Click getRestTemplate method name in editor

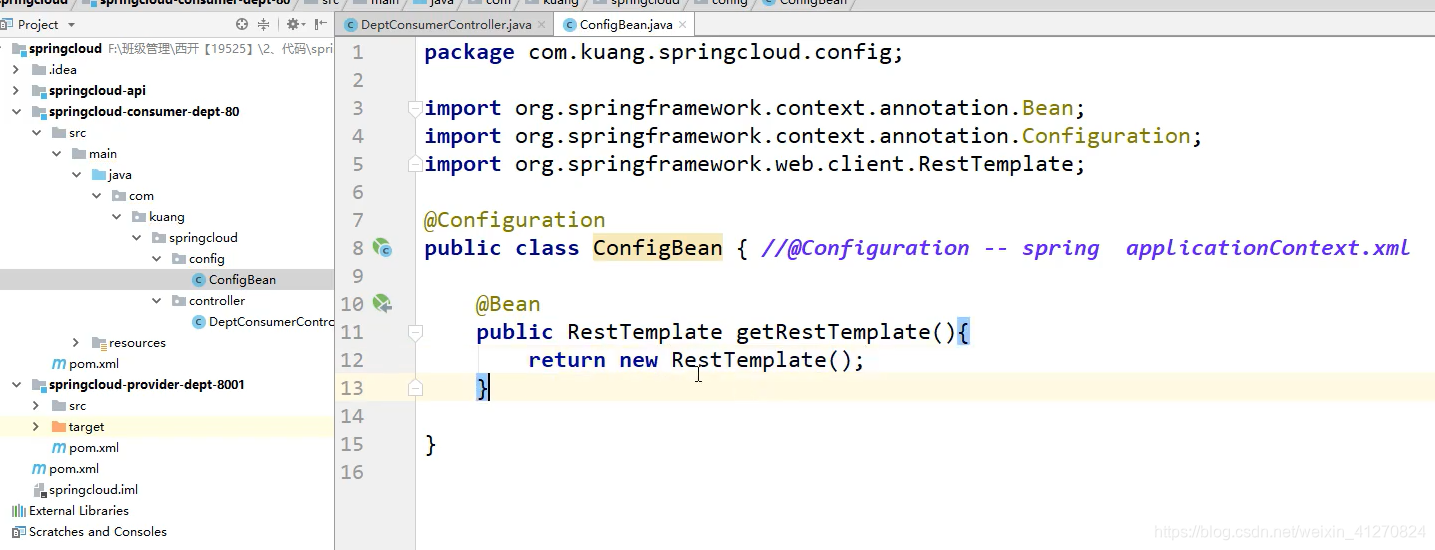(833, 332)
